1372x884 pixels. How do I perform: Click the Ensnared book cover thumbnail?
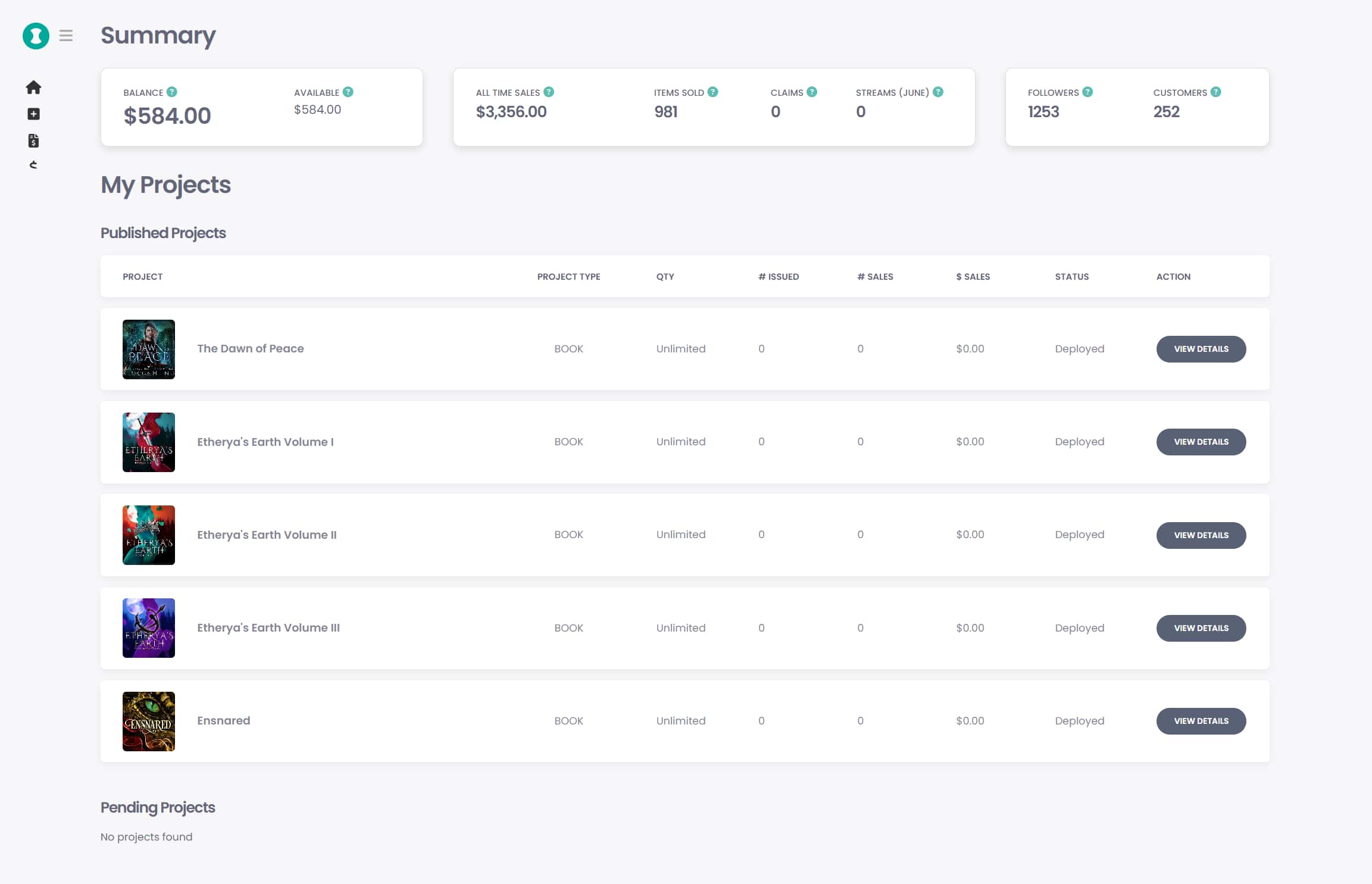coord(149,721)
